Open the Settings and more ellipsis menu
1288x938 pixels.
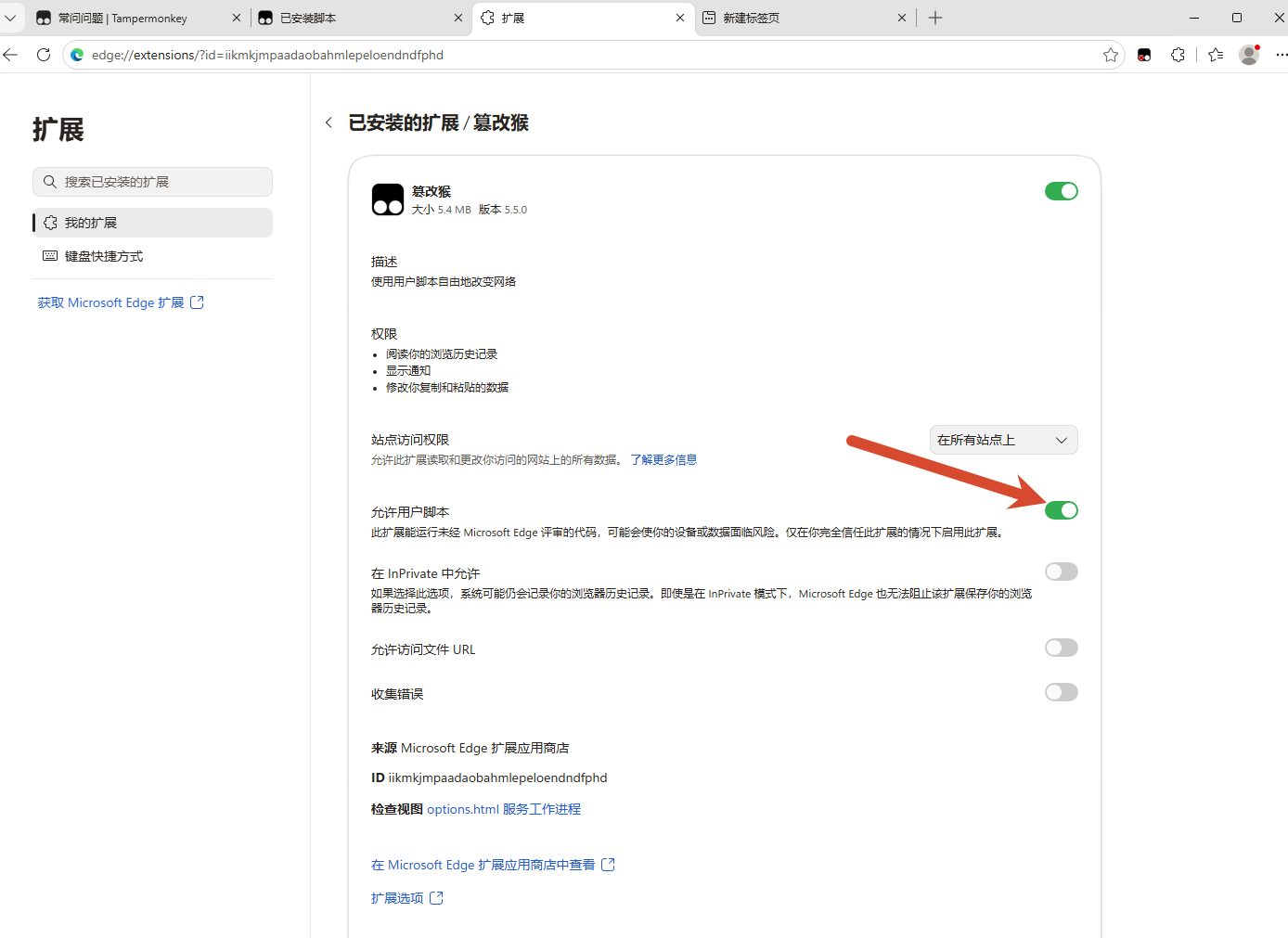(1281, 55)
